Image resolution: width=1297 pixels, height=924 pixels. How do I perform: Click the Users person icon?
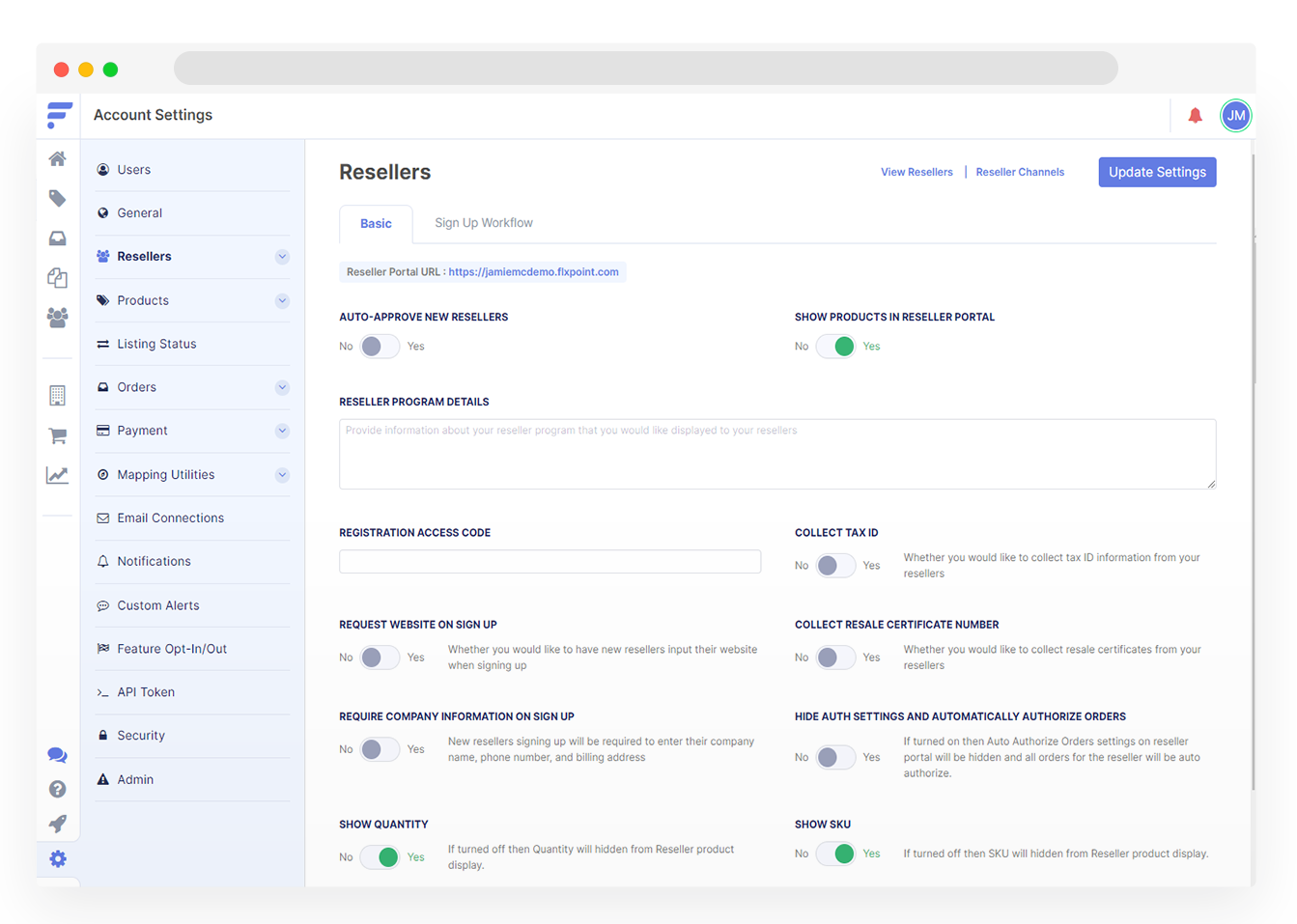pyautogui.click(x=103, y=170)
